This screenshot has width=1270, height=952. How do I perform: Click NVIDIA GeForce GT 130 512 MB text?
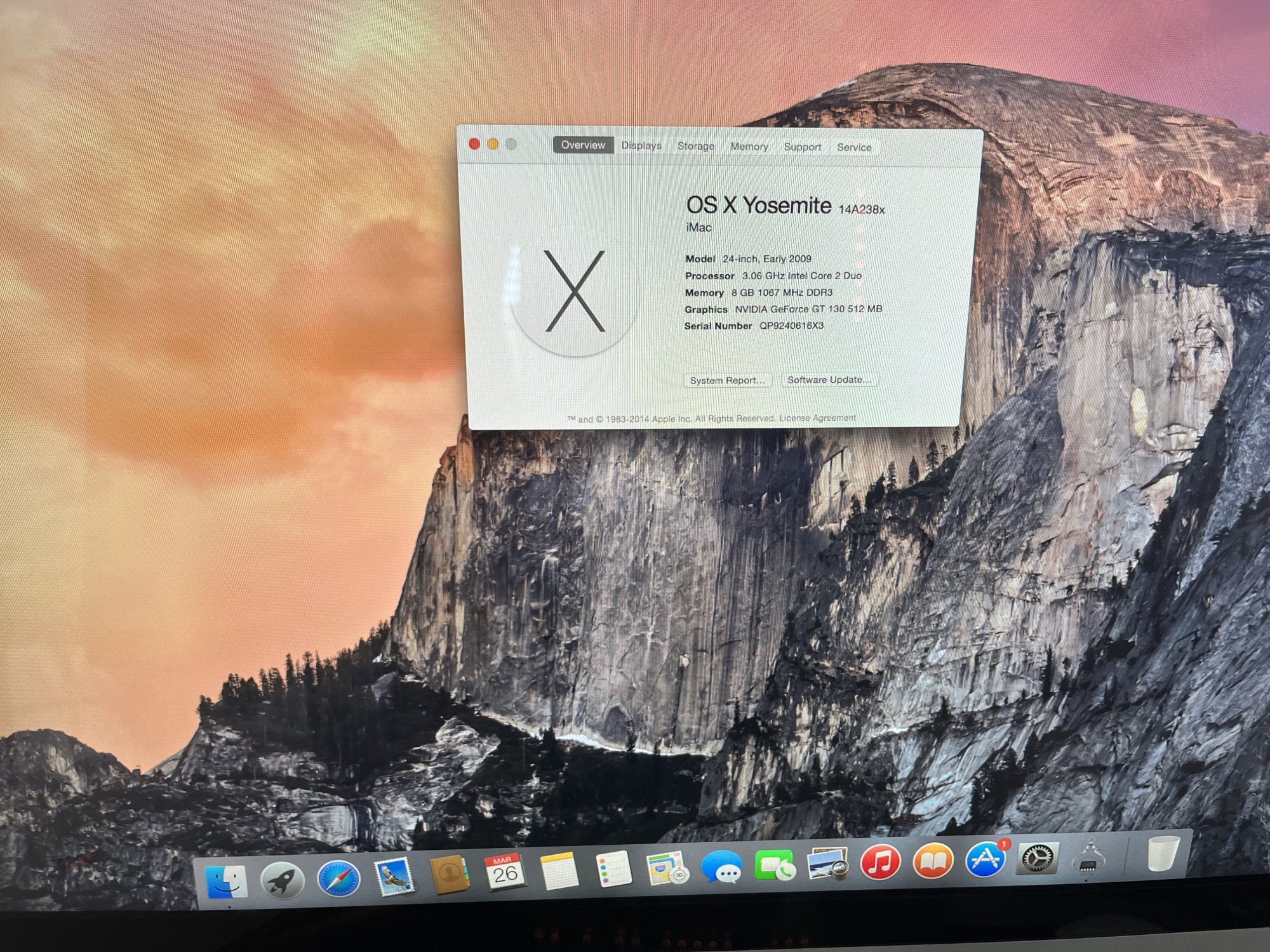pos(808,309)
